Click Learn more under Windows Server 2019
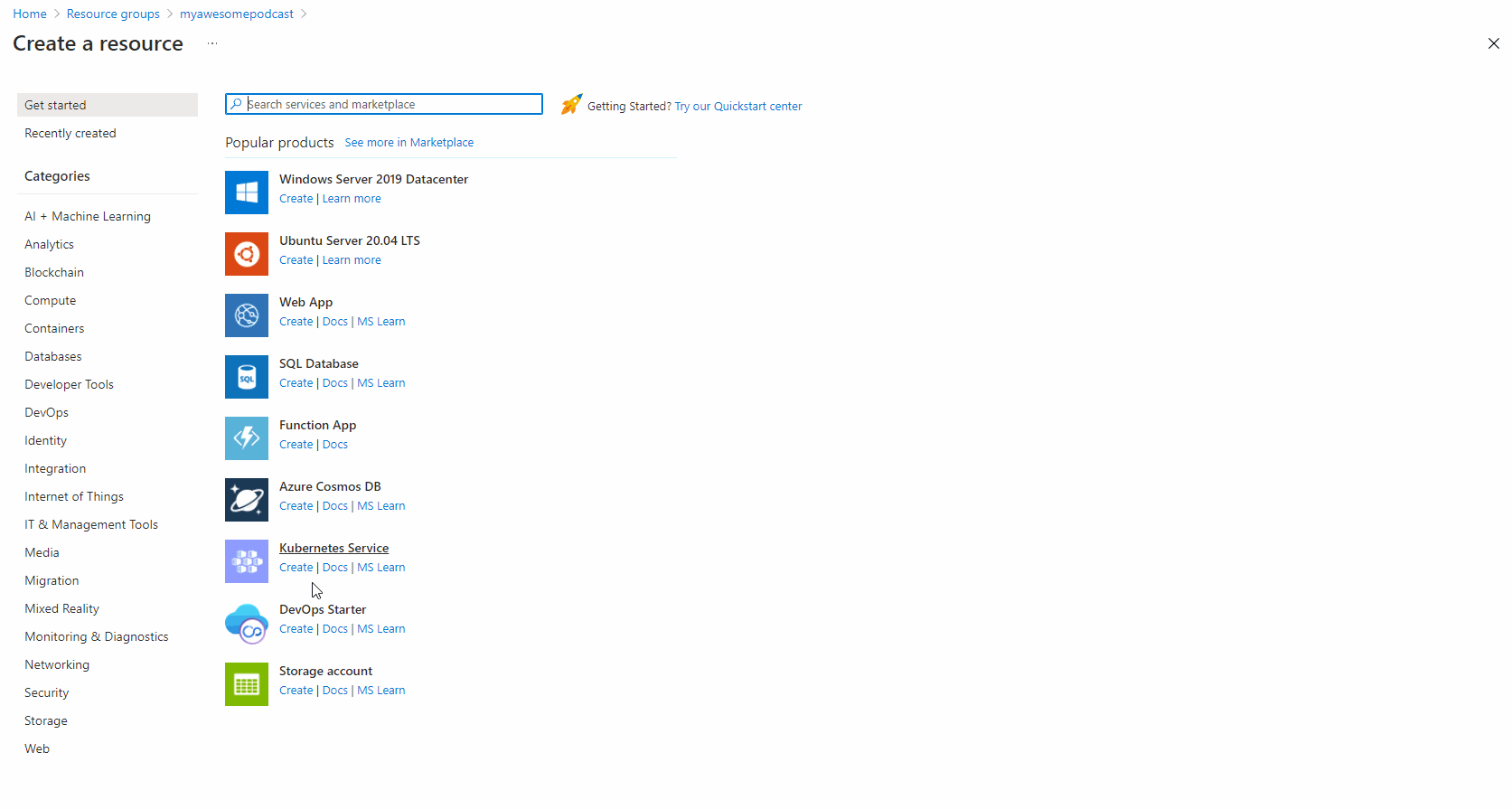Viewport: 1512px width, 809px height. point(352,199)
